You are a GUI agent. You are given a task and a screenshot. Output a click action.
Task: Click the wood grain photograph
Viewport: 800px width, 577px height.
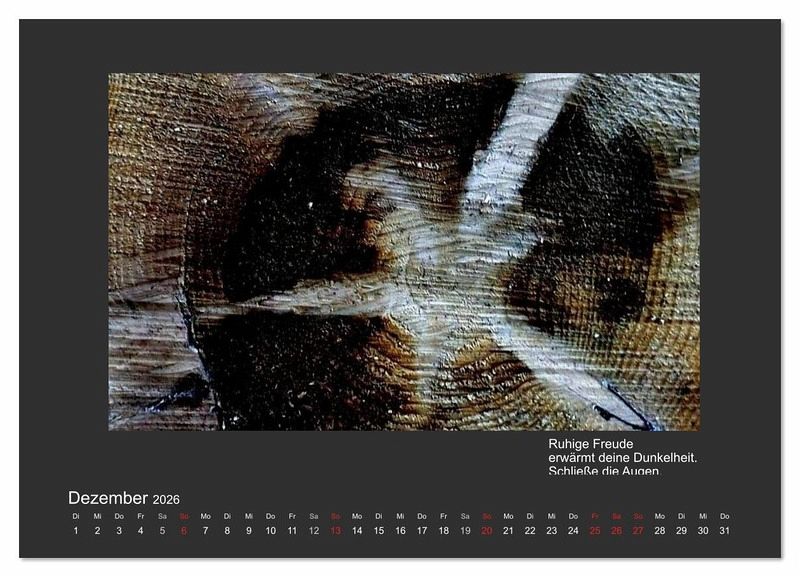point(403,251)
